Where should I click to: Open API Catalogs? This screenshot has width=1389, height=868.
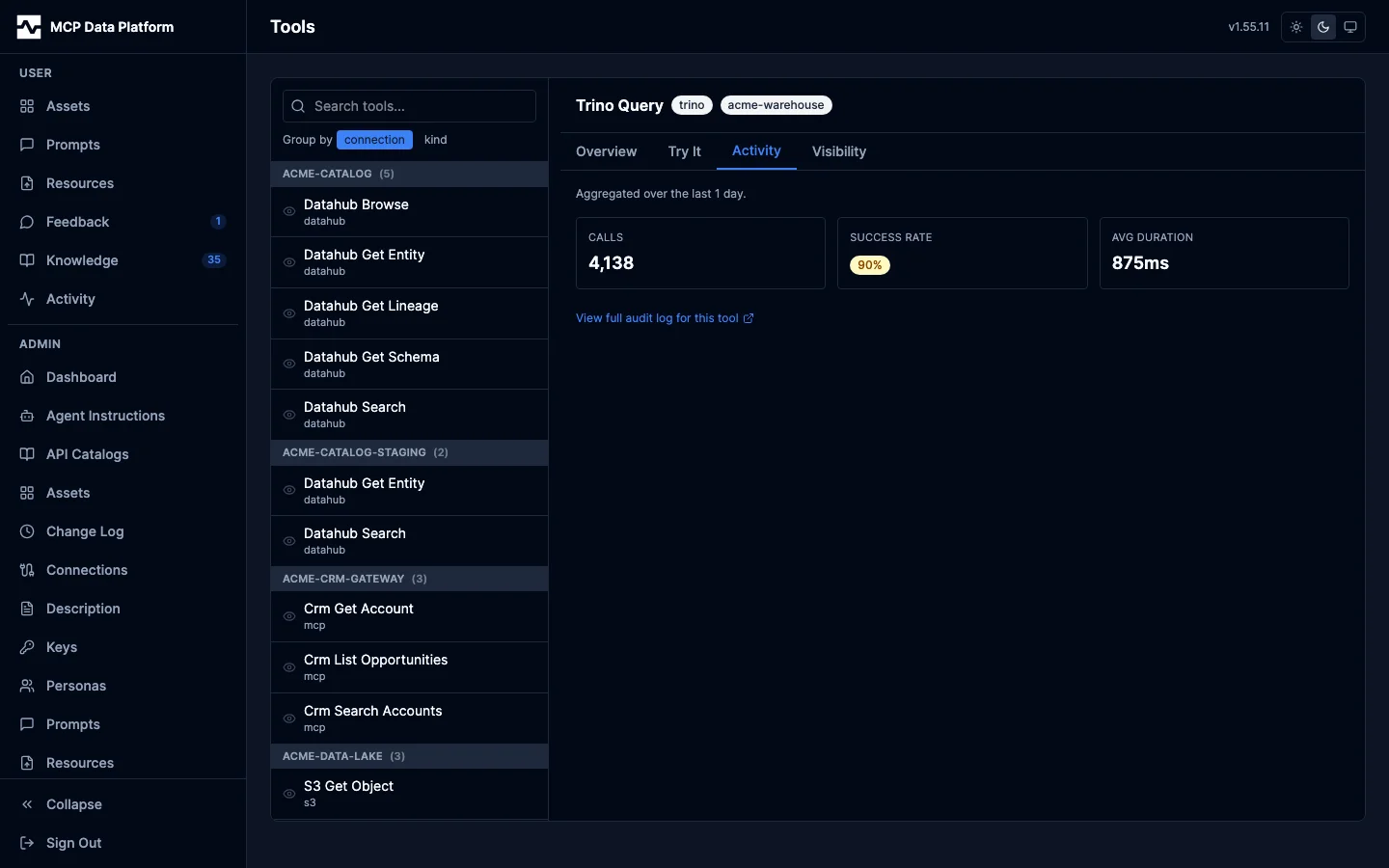pyautogui.click(x=123, y=454)
